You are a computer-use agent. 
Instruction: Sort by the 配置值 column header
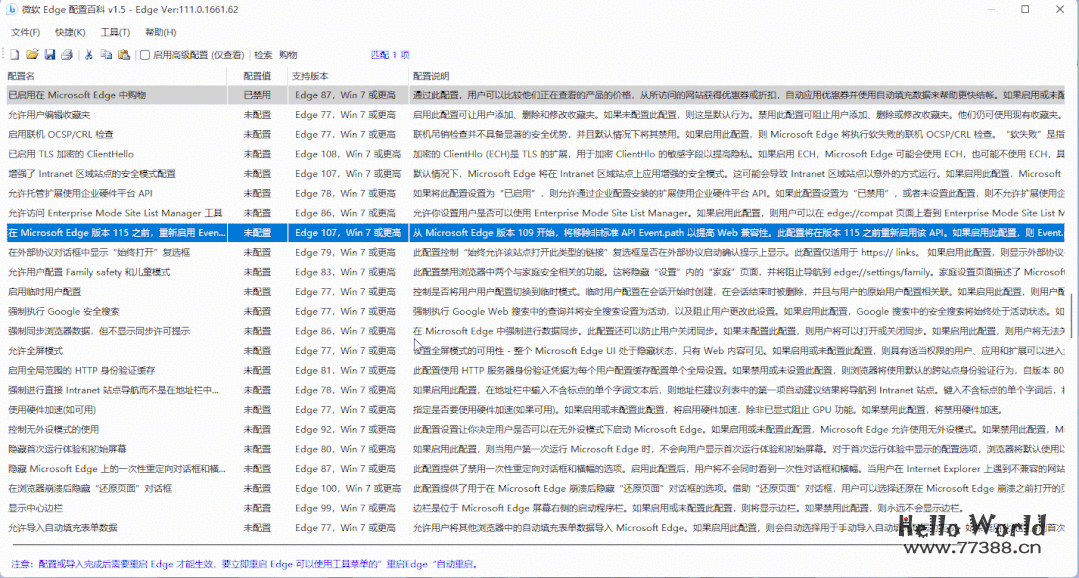tap(257, 76)
